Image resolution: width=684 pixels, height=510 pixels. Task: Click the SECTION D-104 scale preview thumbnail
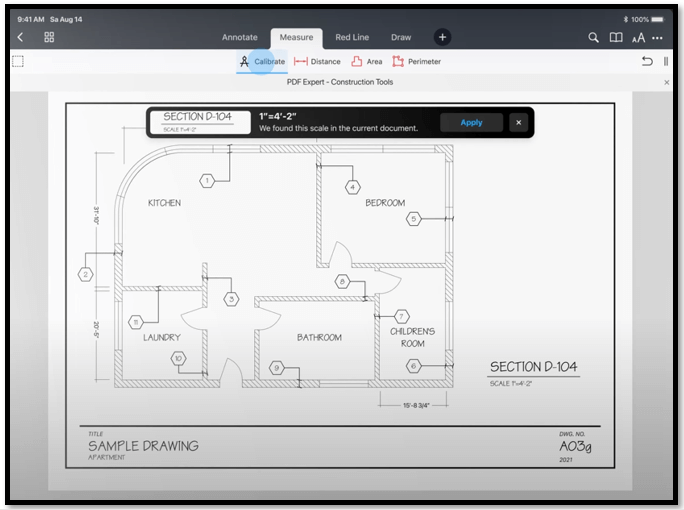pyautogui.click(x=200, y=122)
